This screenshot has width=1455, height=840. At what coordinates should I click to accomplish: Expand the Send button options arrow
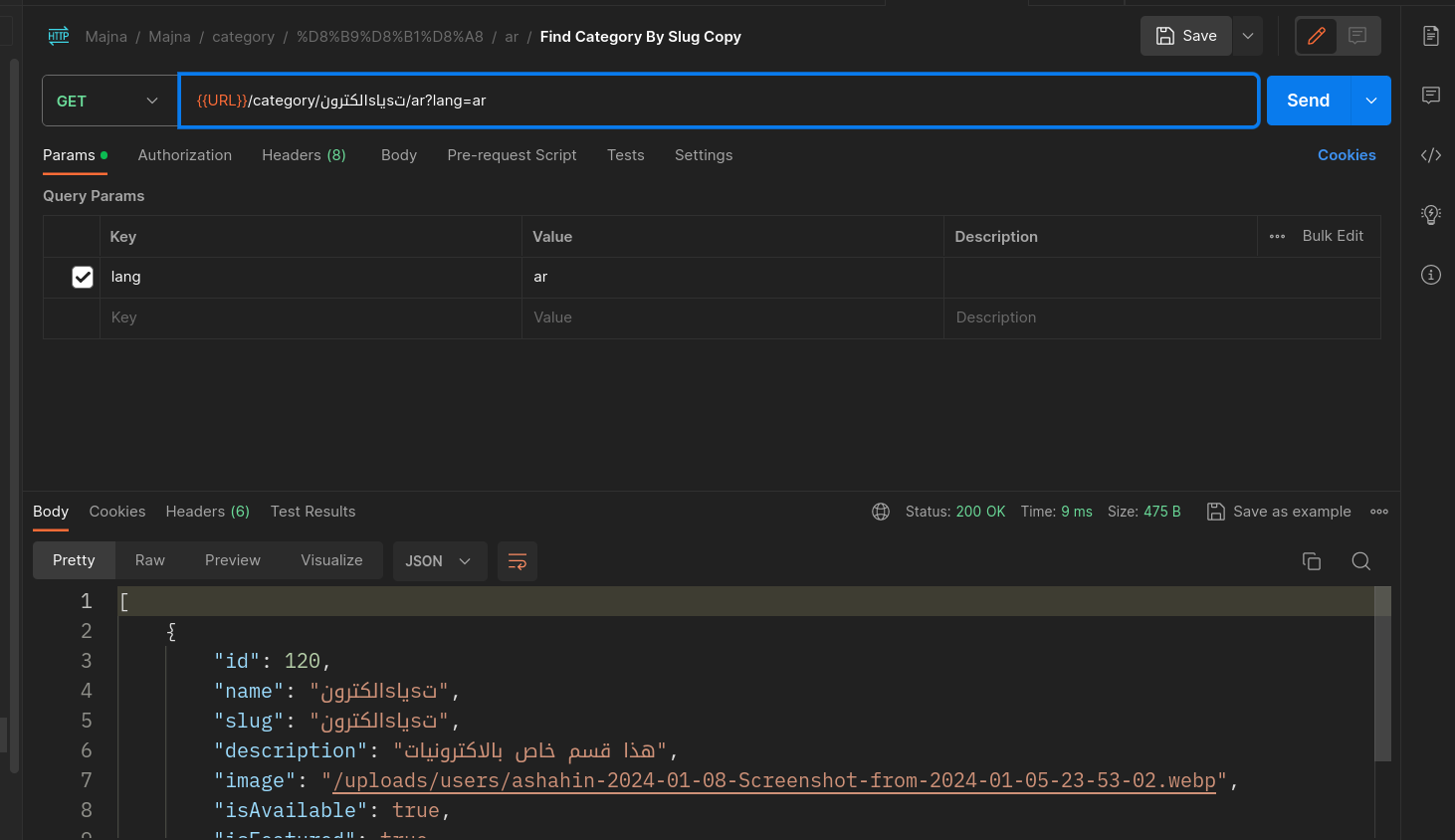[x=1370, y=101]
